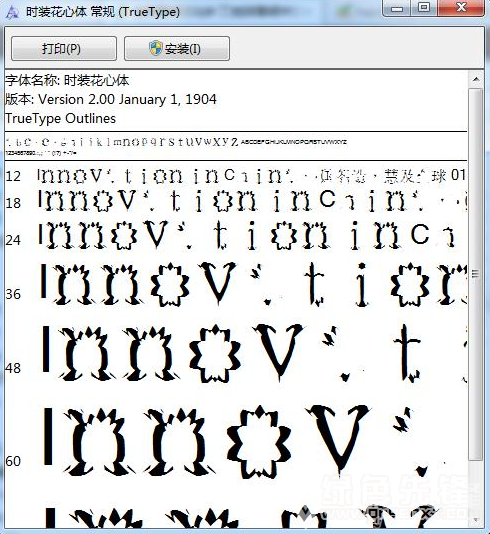Click the TrueType Outlines text line
This screenshot has width=490, height=534.
click(60, 119)
